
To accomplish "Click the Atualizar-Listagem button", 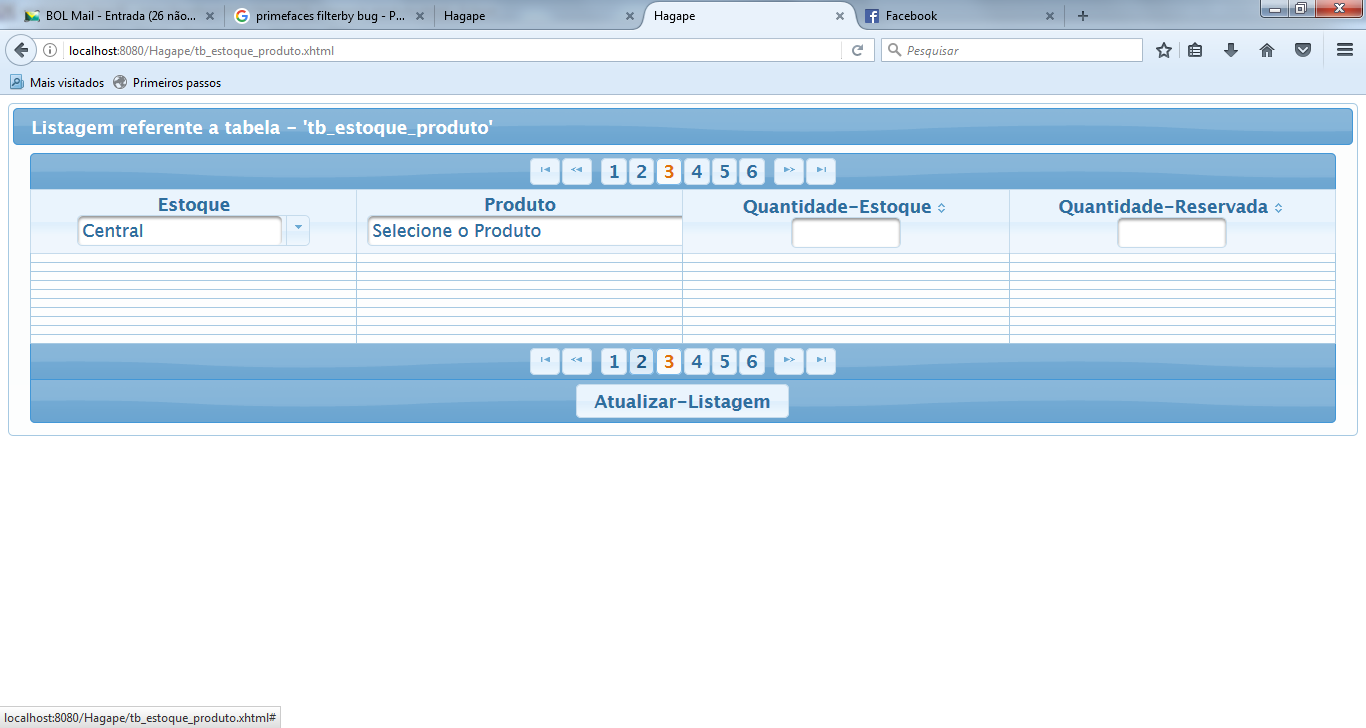I will [682, 401].
